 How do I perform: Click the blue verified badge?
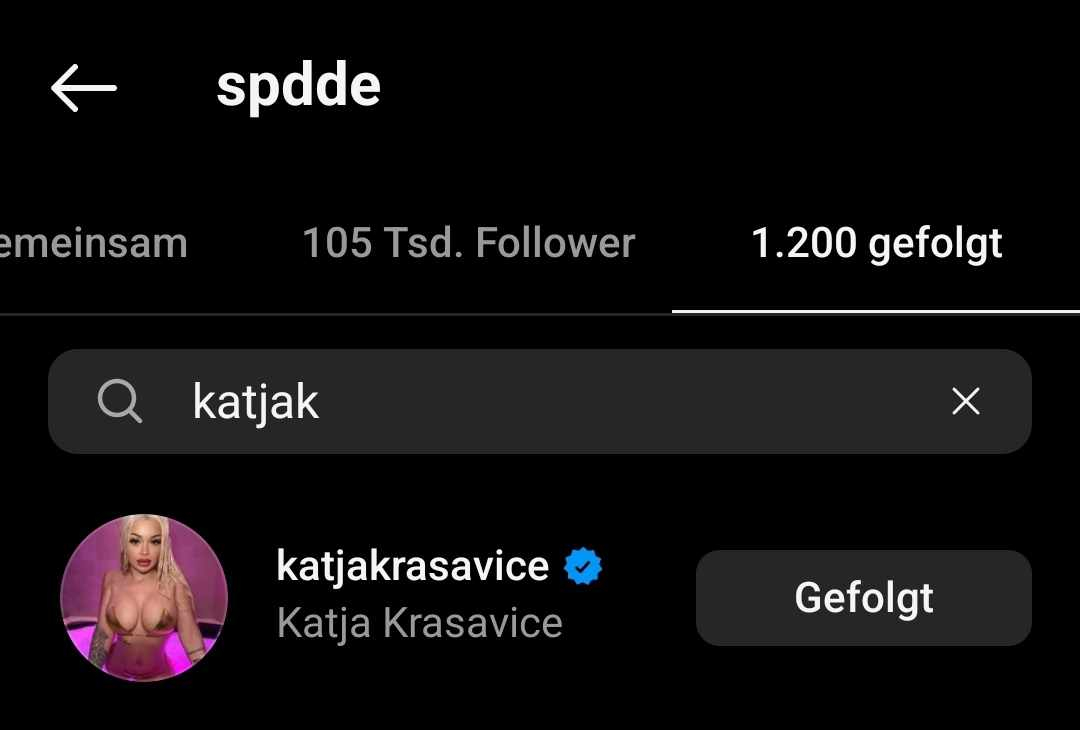tap(583, 566)
